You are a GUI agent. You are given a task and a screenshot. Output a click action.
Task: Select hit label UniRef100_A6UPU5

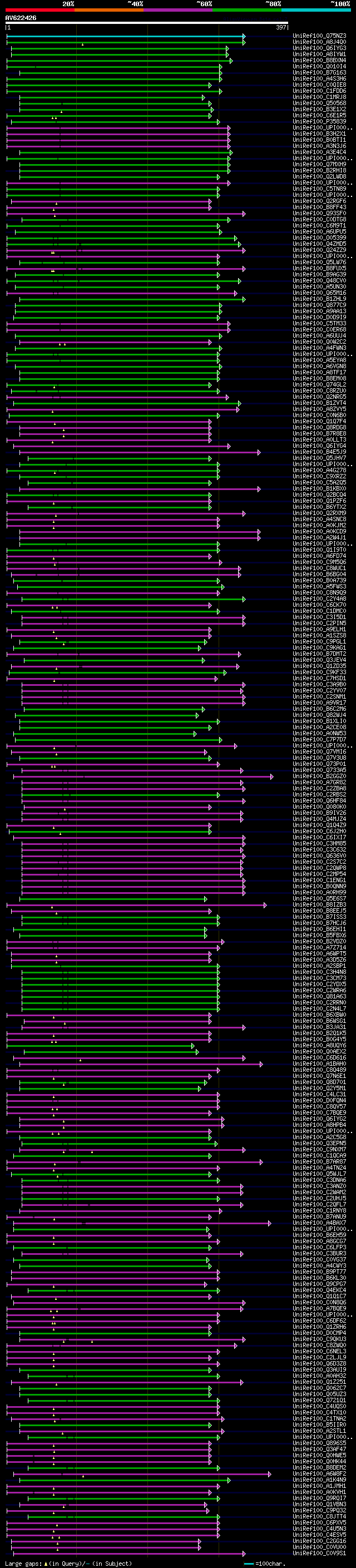pyautogui.click(x=319, y=232)
